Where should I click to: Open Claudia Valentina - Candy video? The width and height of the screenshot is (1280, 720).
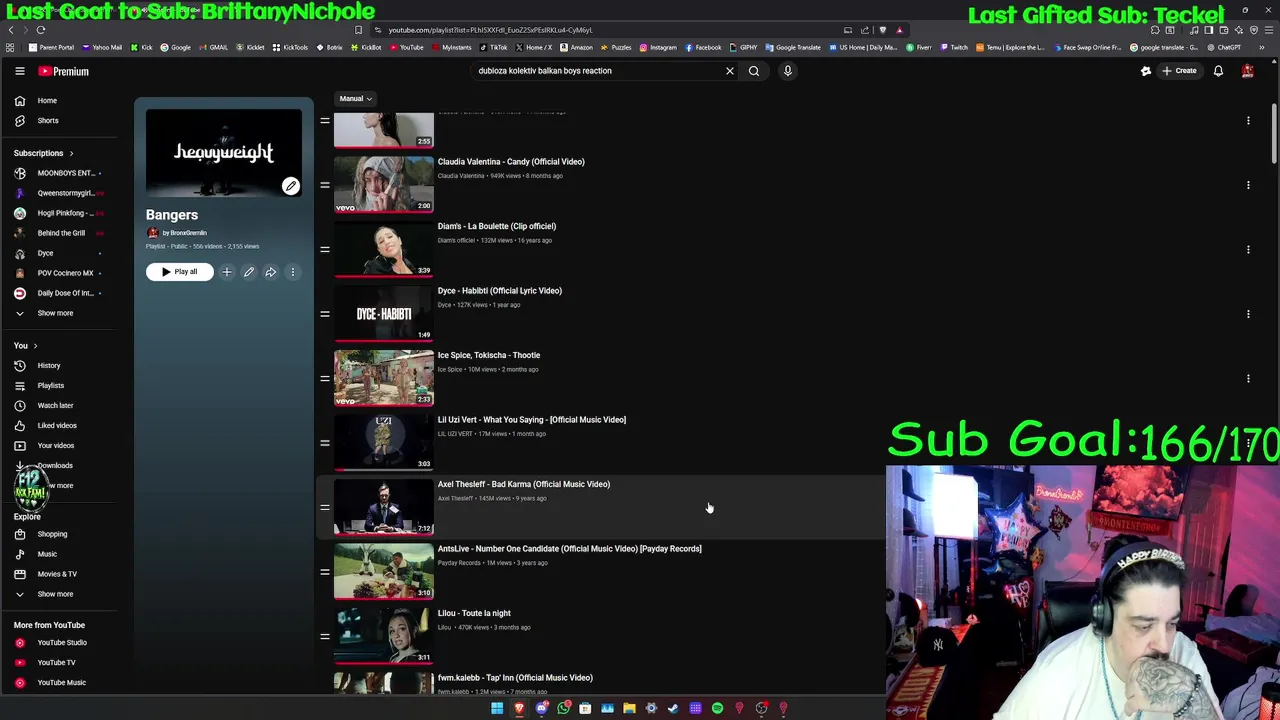click(x=511, y=162)
